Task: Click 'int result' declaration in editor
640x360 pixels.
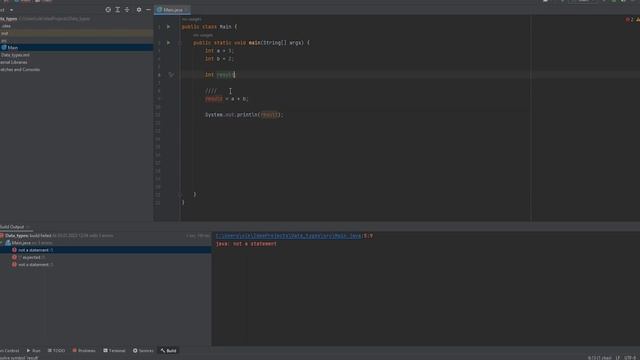Action: [220, 75]
